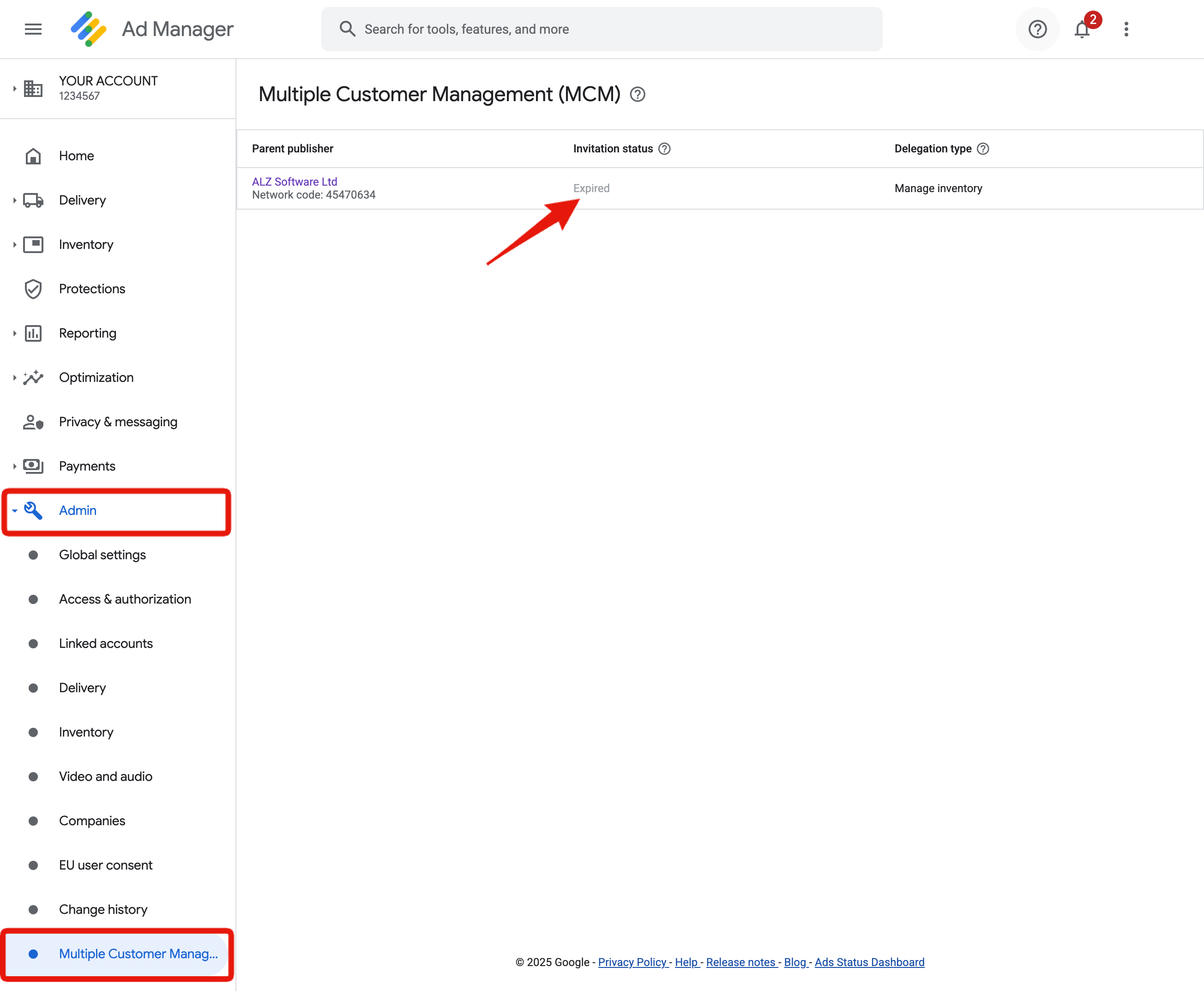Go to Home in sidebar

[77, 156]
